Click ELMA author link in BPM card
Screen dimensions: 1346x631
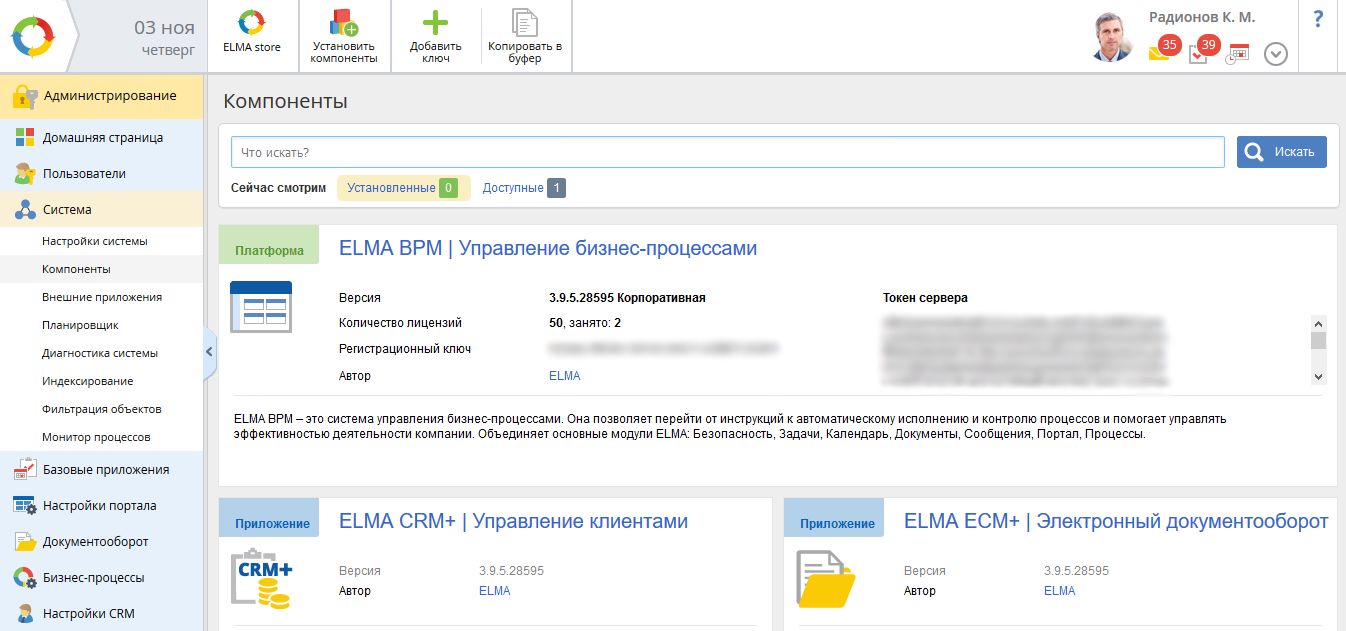pyautogui.click(x=564, y=376)
